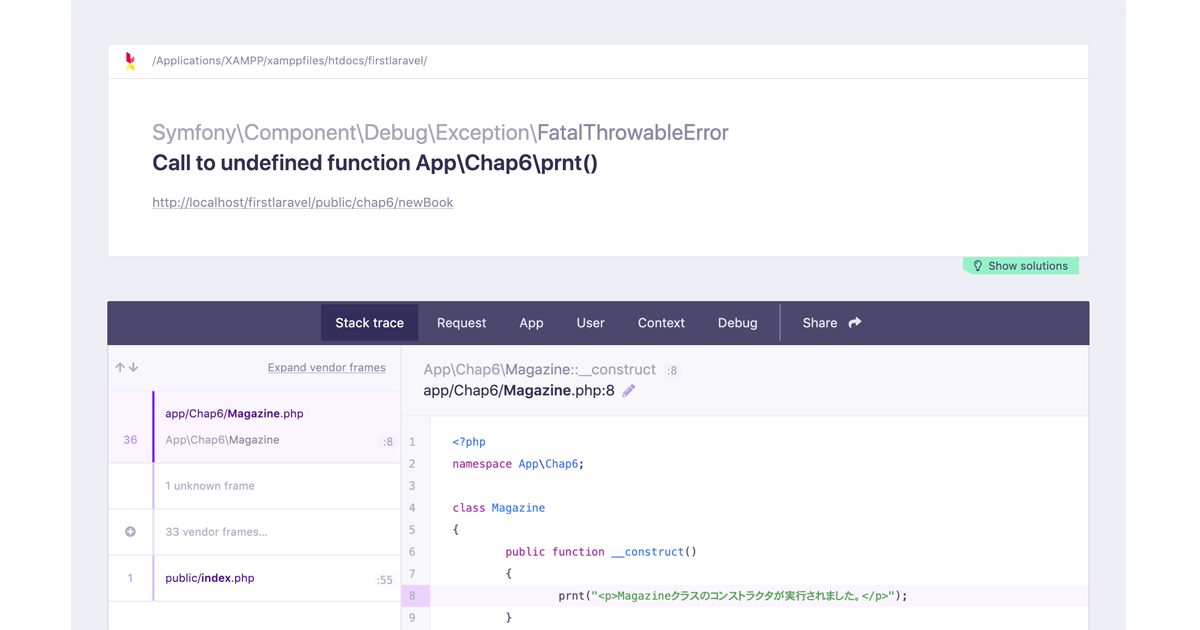Open the User tab
This screenshot has width=1200, height=630.
pyautogui.click(x=590, y=323)
